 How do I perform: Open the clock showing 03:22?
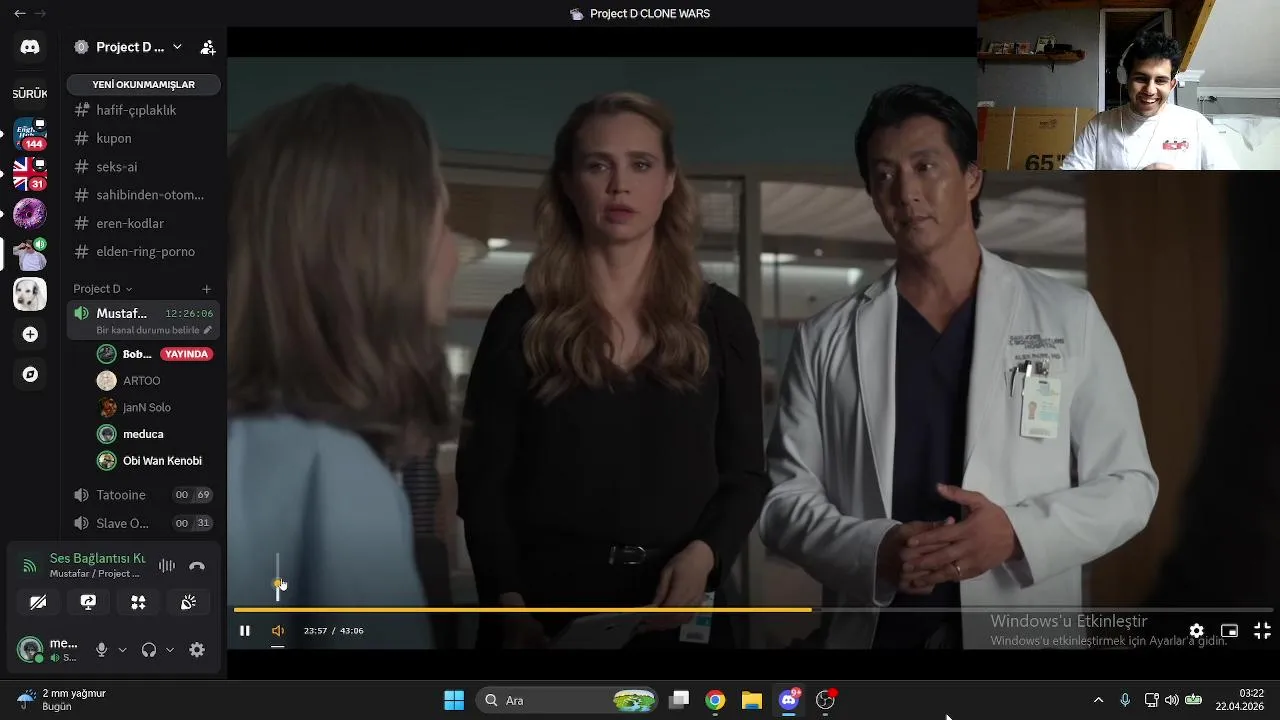tap(1240, 700)
